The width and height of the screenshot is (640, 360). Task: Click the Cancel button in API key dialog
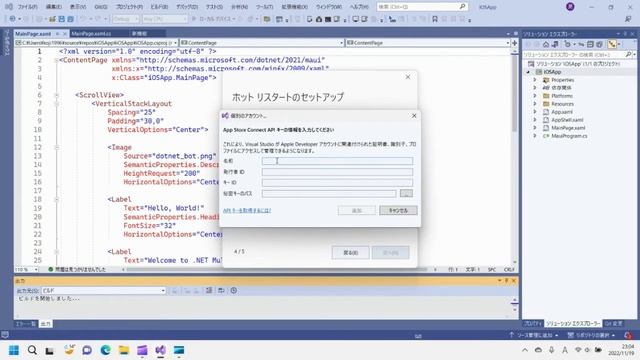pos(398,211)
